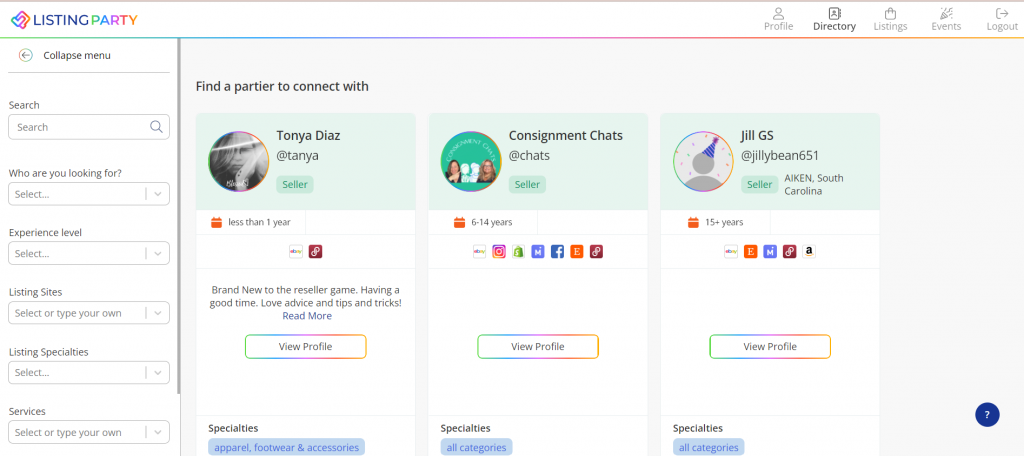Screen dimensions: 1024x456
Task: Click the Etsy icon on Jill GS card
Action: pos(750,252)
